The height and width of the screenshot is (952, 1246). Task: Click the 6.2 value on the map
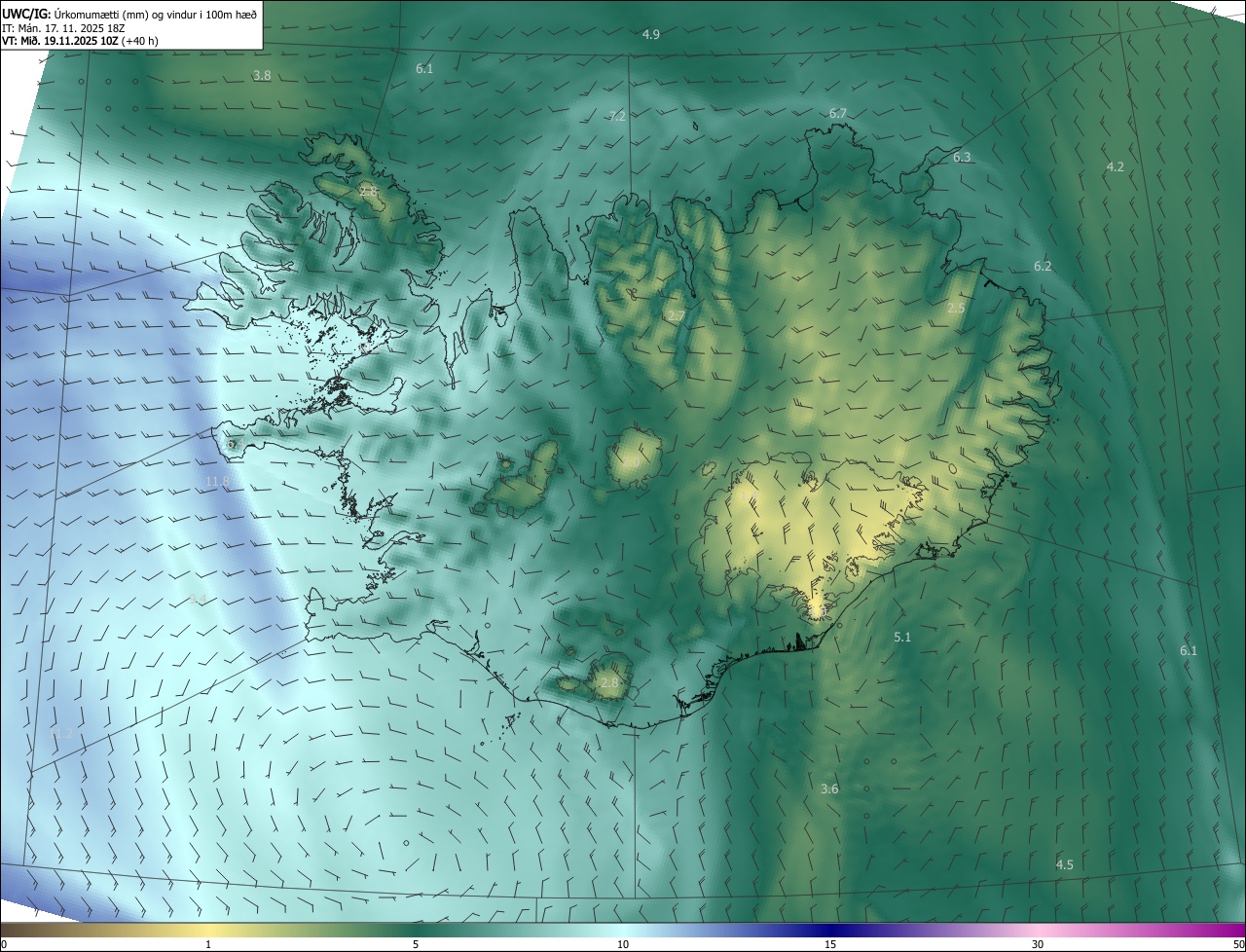click(x=1043, y=267)
